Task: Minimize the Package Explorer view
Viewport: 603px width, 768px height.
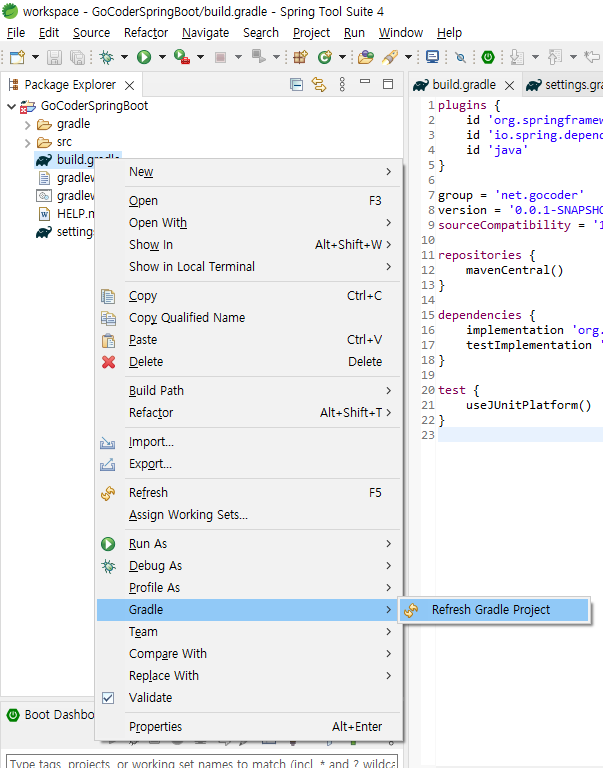Action: pyautogui.click(x=365, y=81)
